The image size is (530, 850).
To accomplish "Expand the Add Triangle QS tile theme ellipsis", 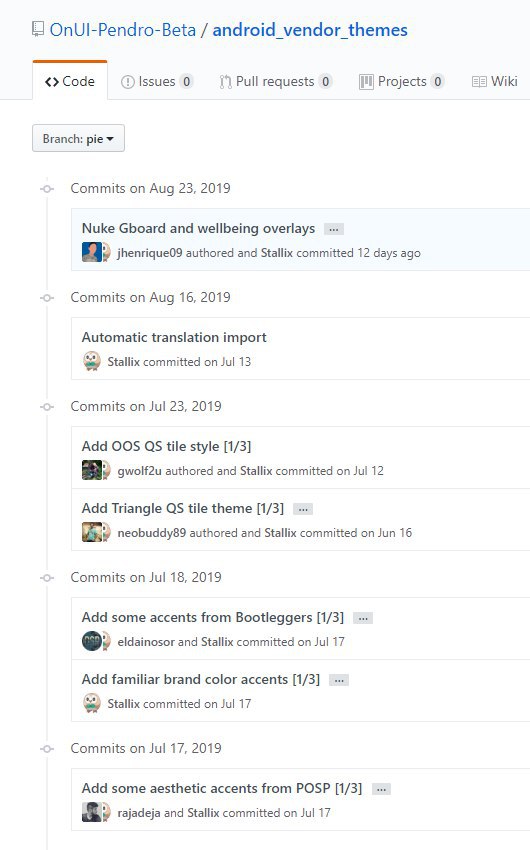I will pos(303,509).
